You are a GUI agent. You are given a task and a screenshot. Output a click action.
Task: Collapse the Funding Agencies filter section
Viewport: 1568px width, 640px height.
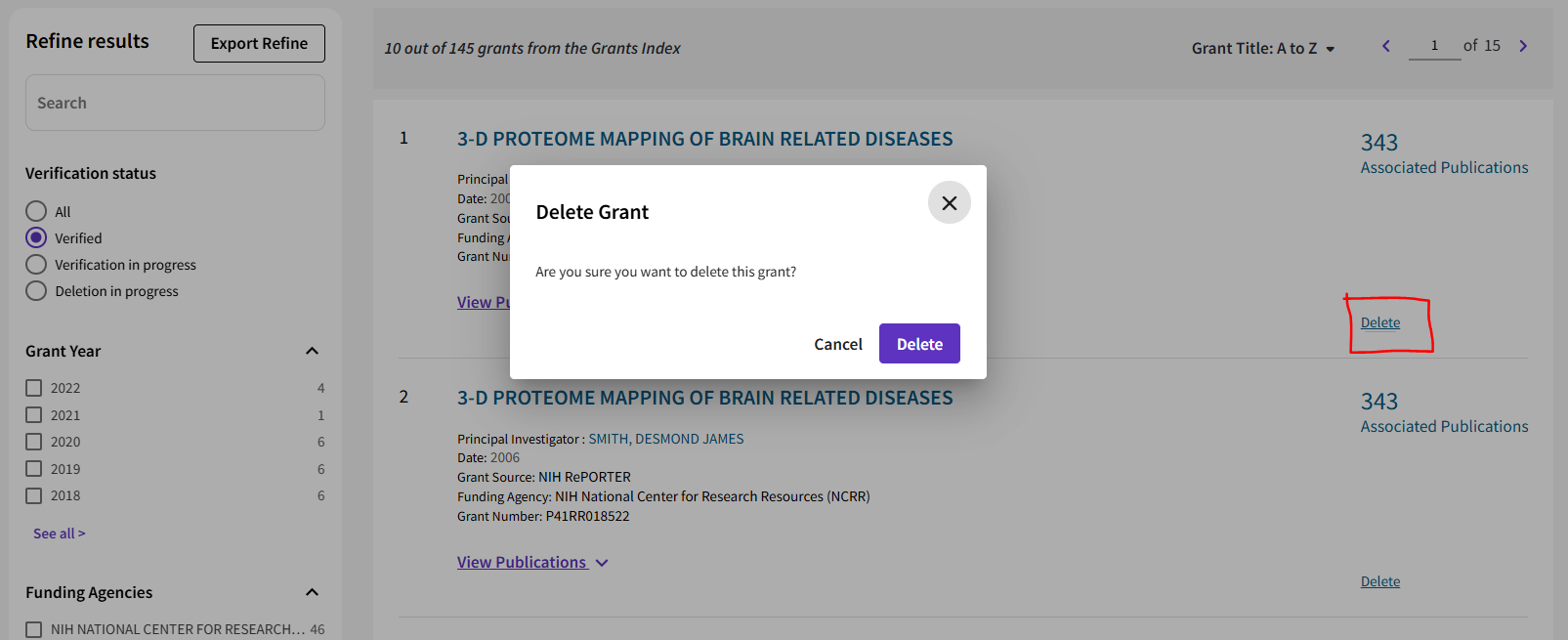tap(312, 592)
